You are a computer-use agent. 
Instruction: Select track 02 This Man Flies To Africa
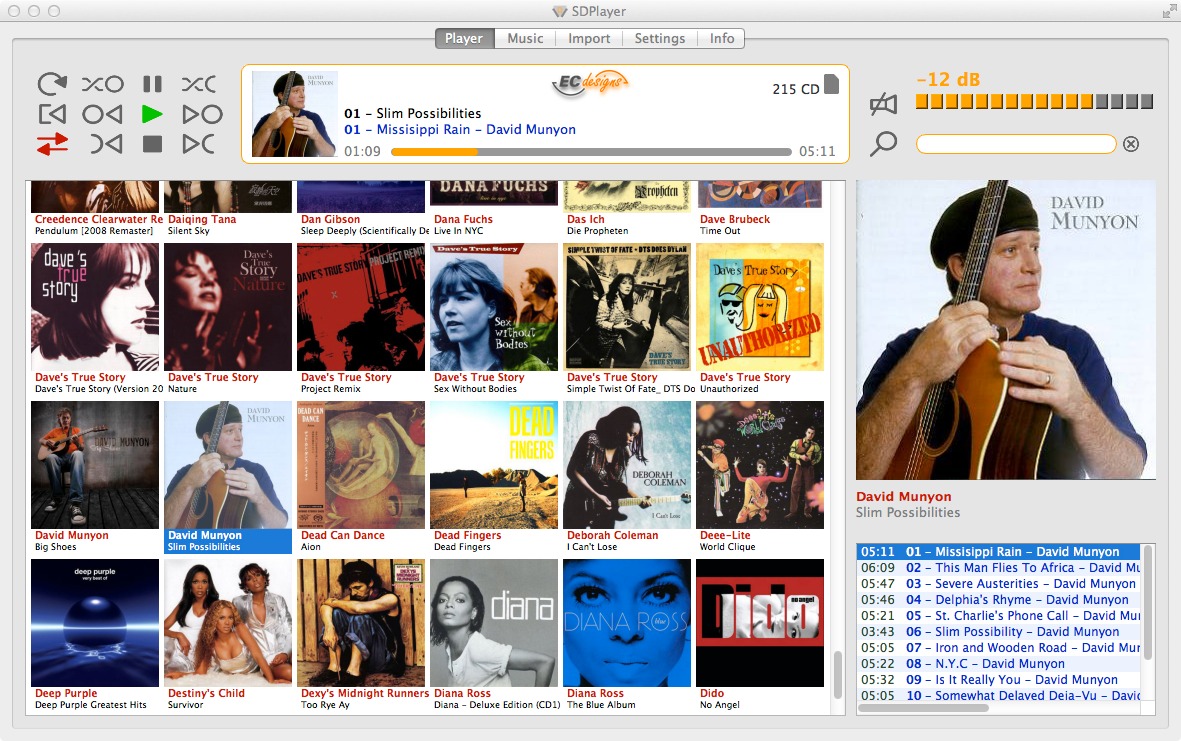(x=999, y=568)
